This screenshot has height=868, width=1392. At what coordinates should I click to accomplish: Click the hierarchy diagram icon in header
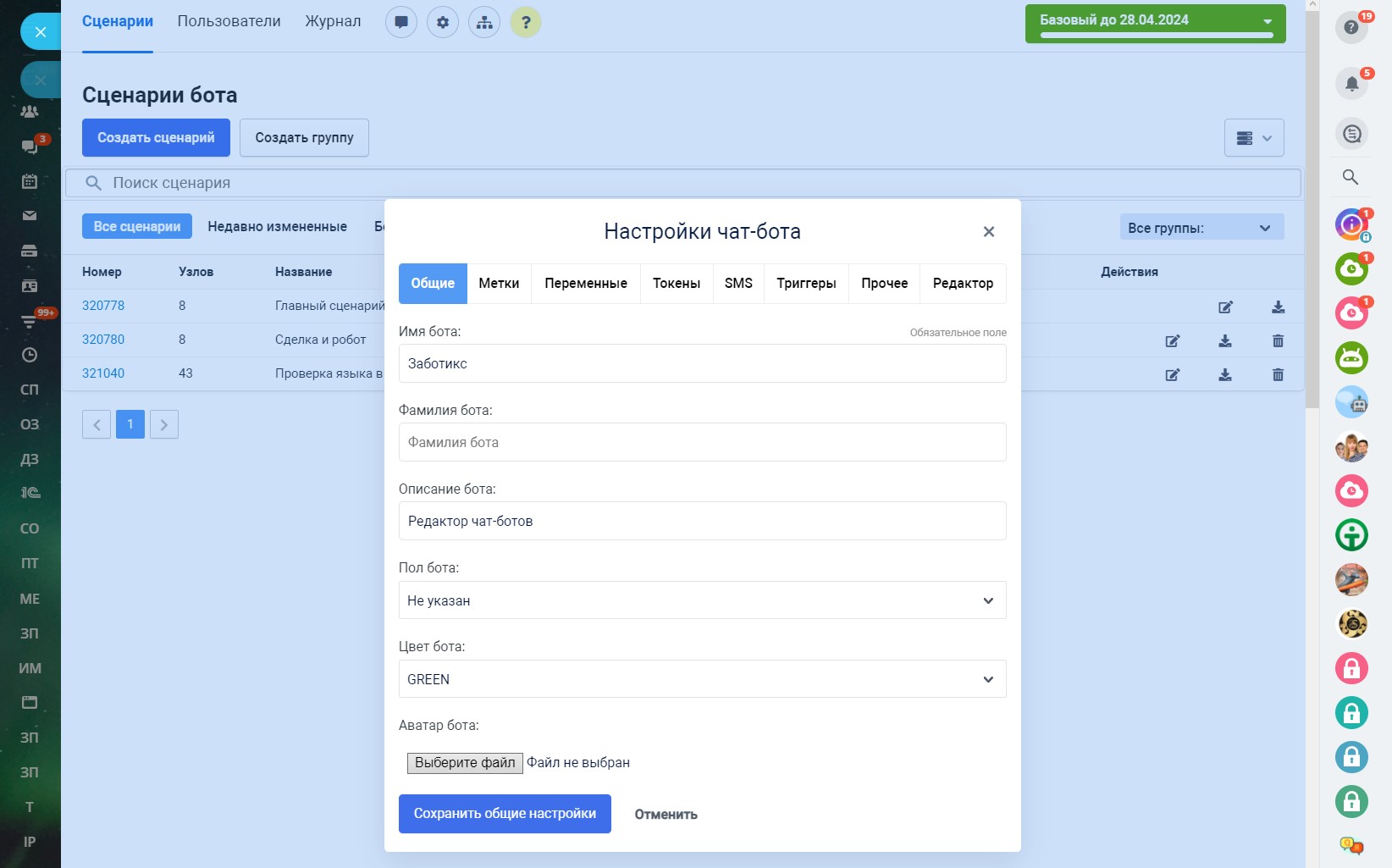(x=484, y=22)
